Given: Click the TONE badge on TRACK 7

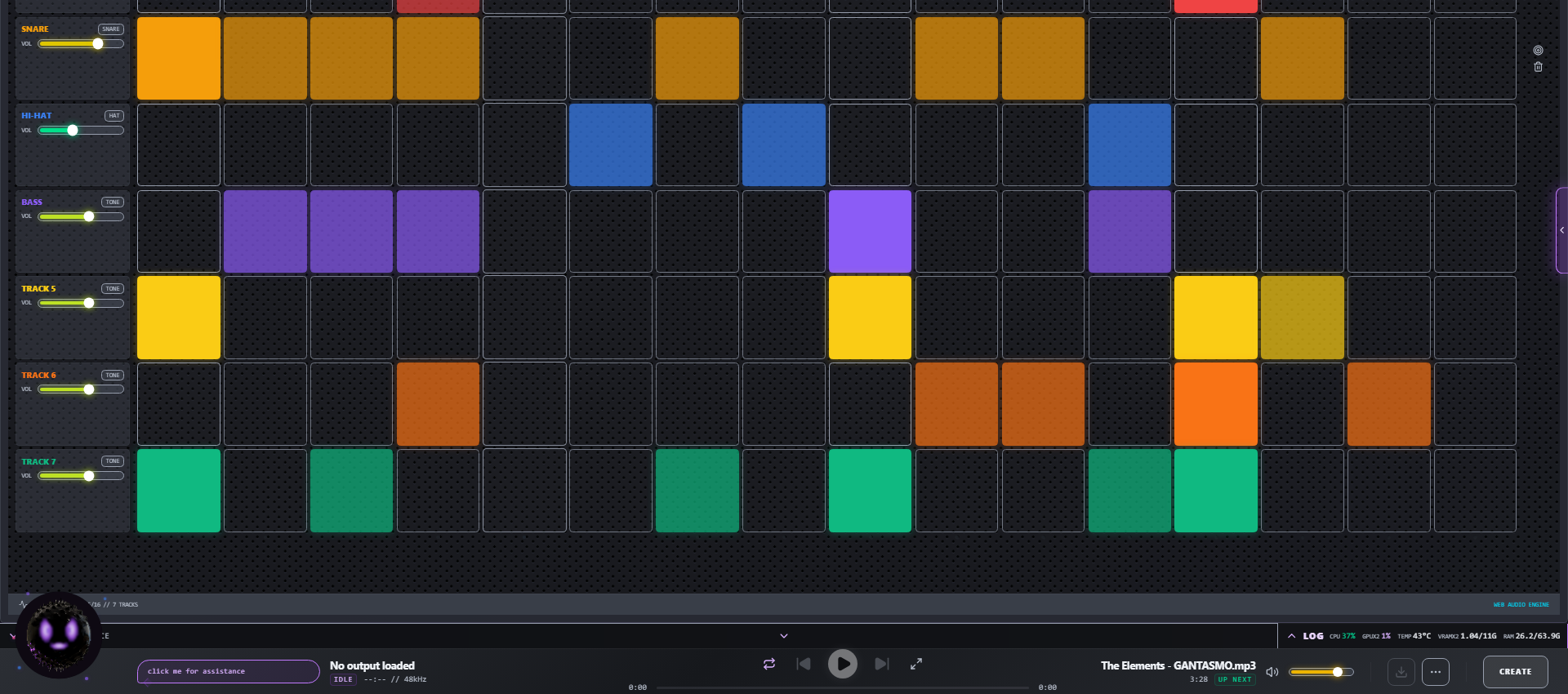Looking at the screenshot, I should click(113, 461).
